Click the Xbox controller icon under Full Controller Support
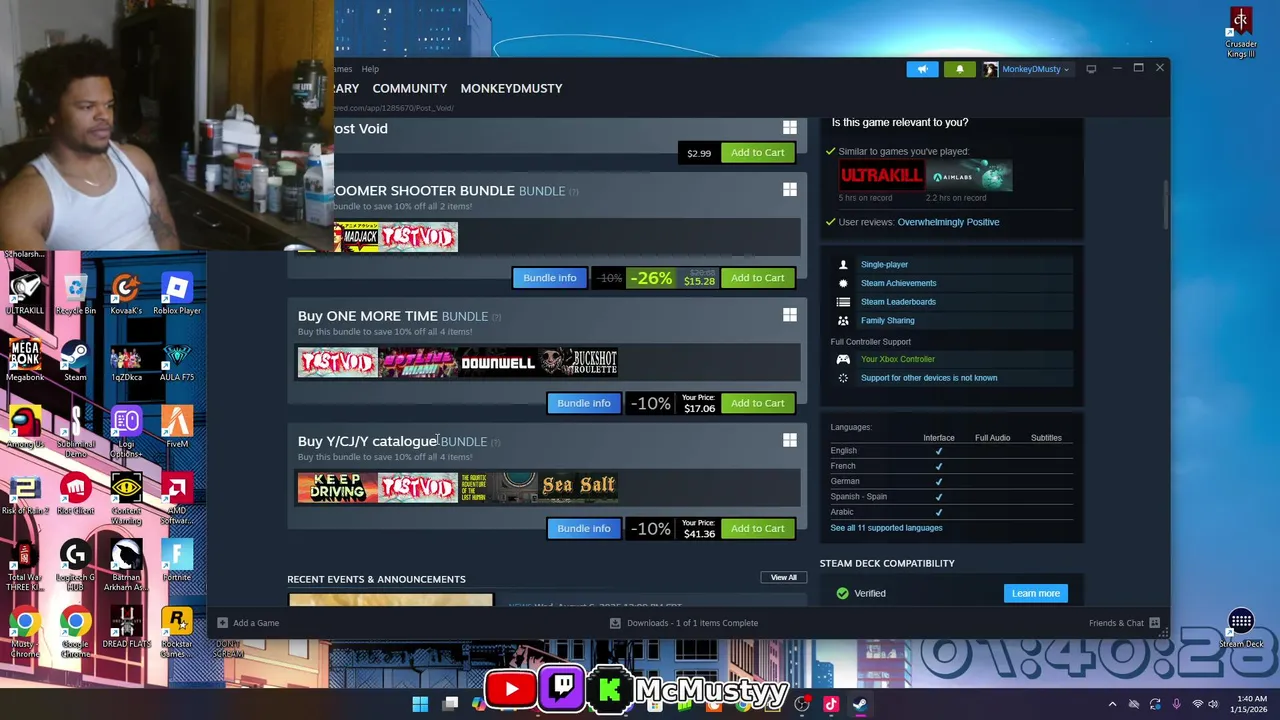1280x720 pixels. tap(843, 359)
